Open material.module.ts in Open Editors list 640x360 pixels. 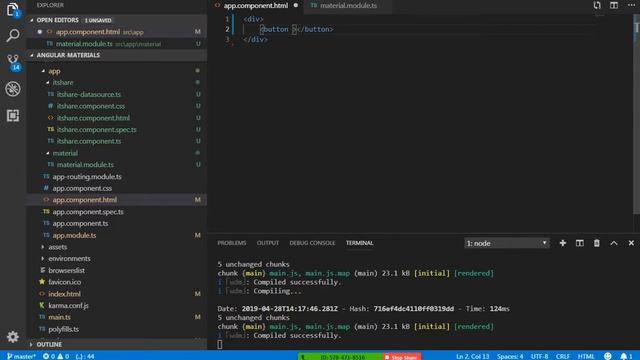click(117, 44)
